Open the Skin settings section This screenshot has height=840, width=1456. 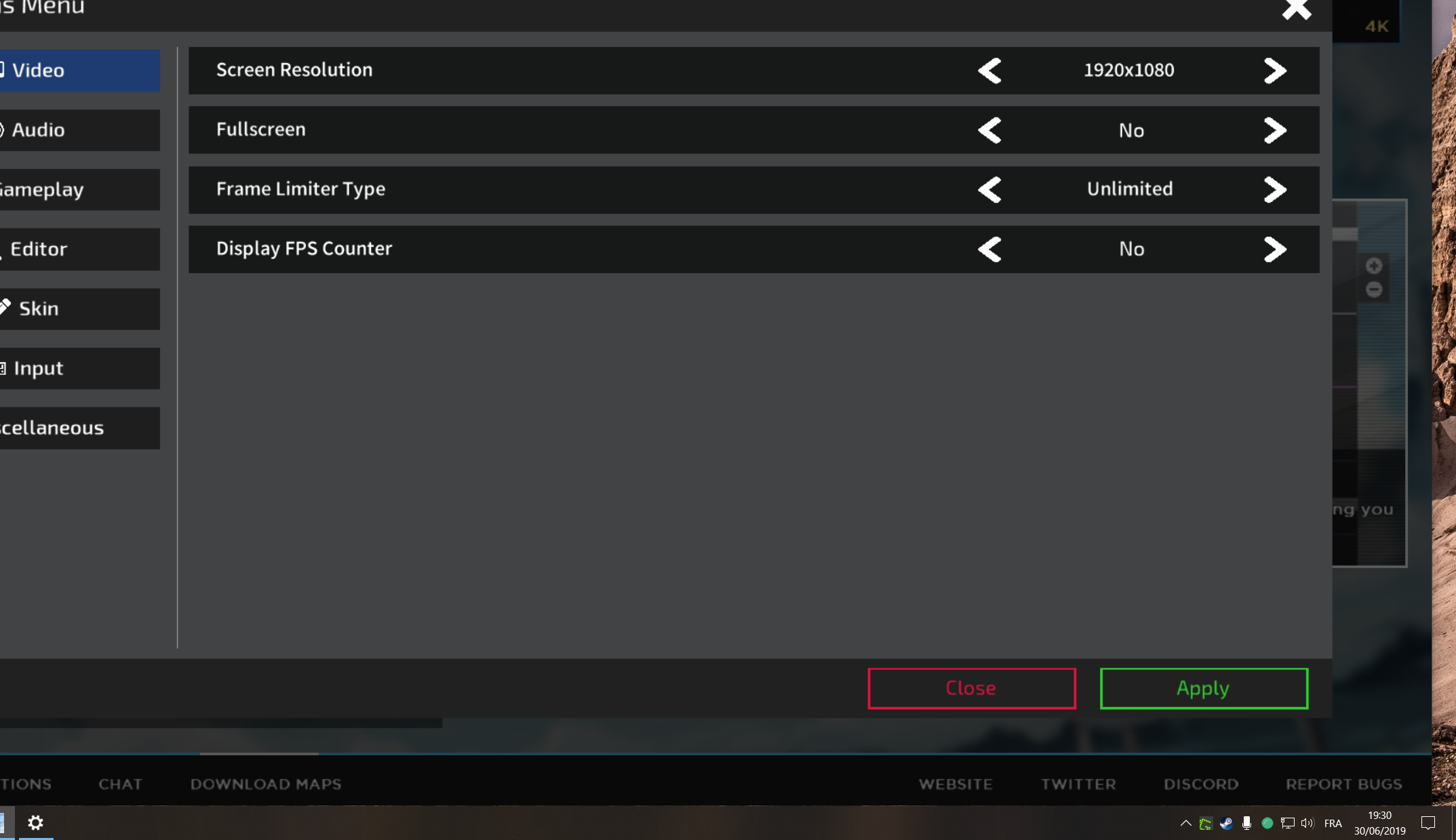(39, 308)
